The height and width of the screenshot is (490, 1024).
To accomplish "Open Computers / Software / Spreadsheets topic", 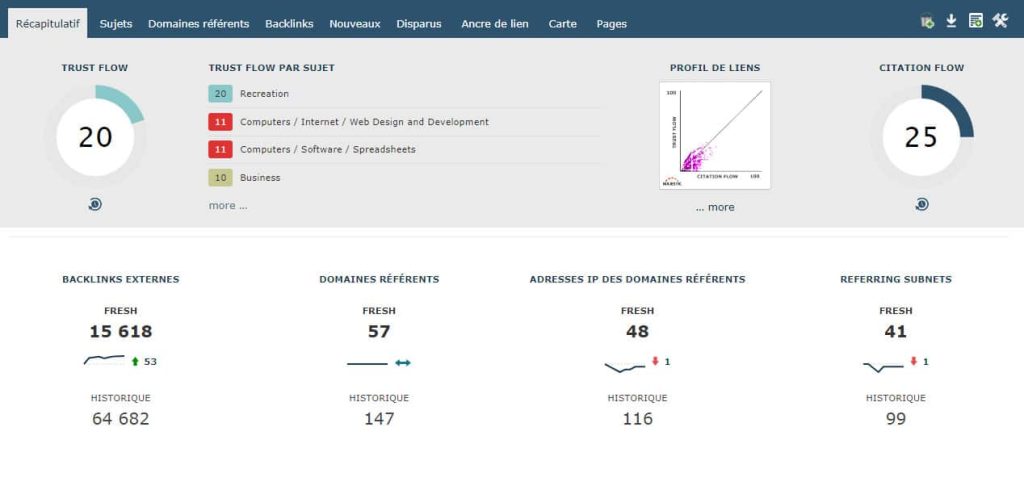I will [328, 150].
